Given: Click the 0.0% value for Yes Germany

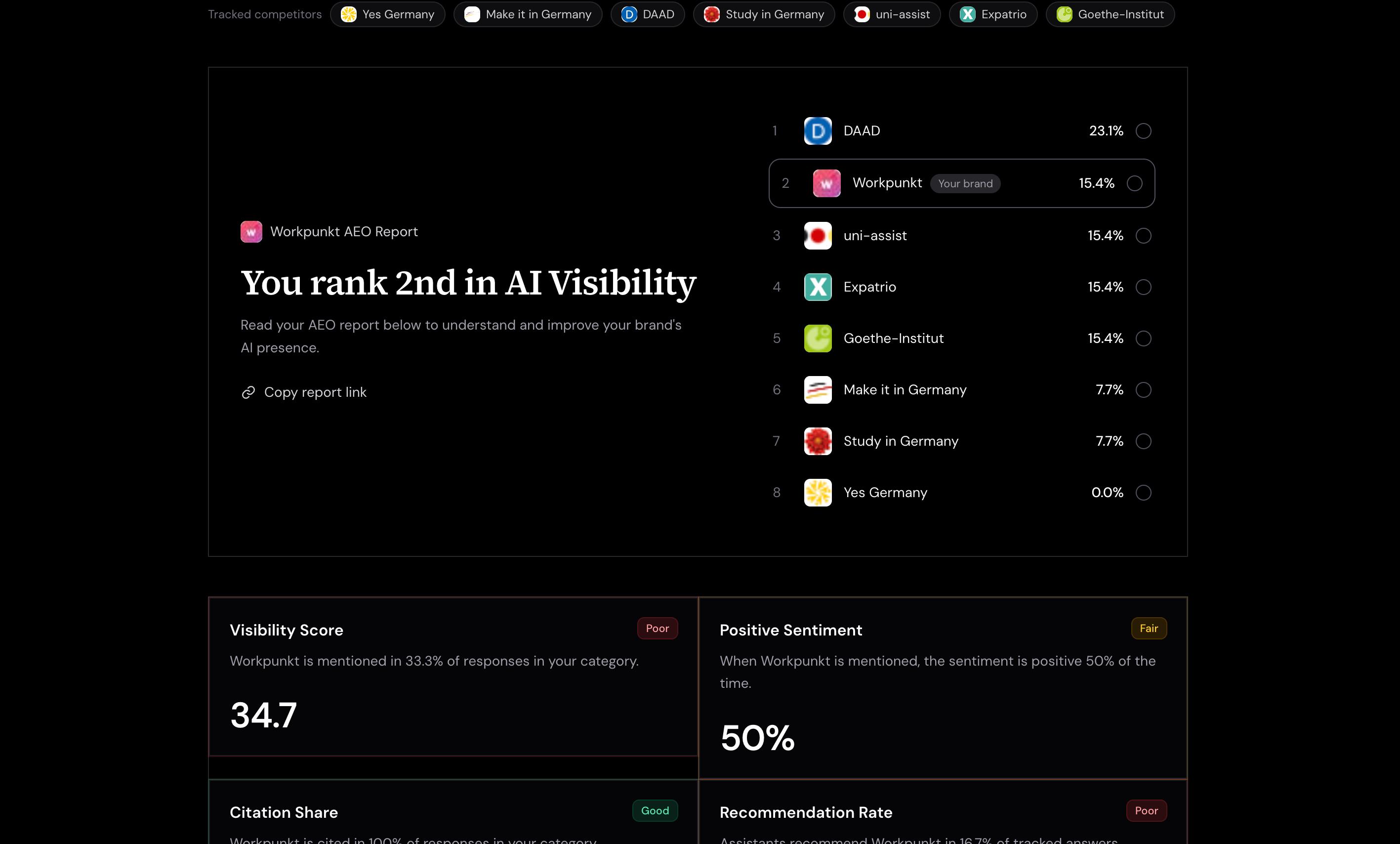Looking at the screenshot, I should pyautogui.click(x=1108, y=492).
